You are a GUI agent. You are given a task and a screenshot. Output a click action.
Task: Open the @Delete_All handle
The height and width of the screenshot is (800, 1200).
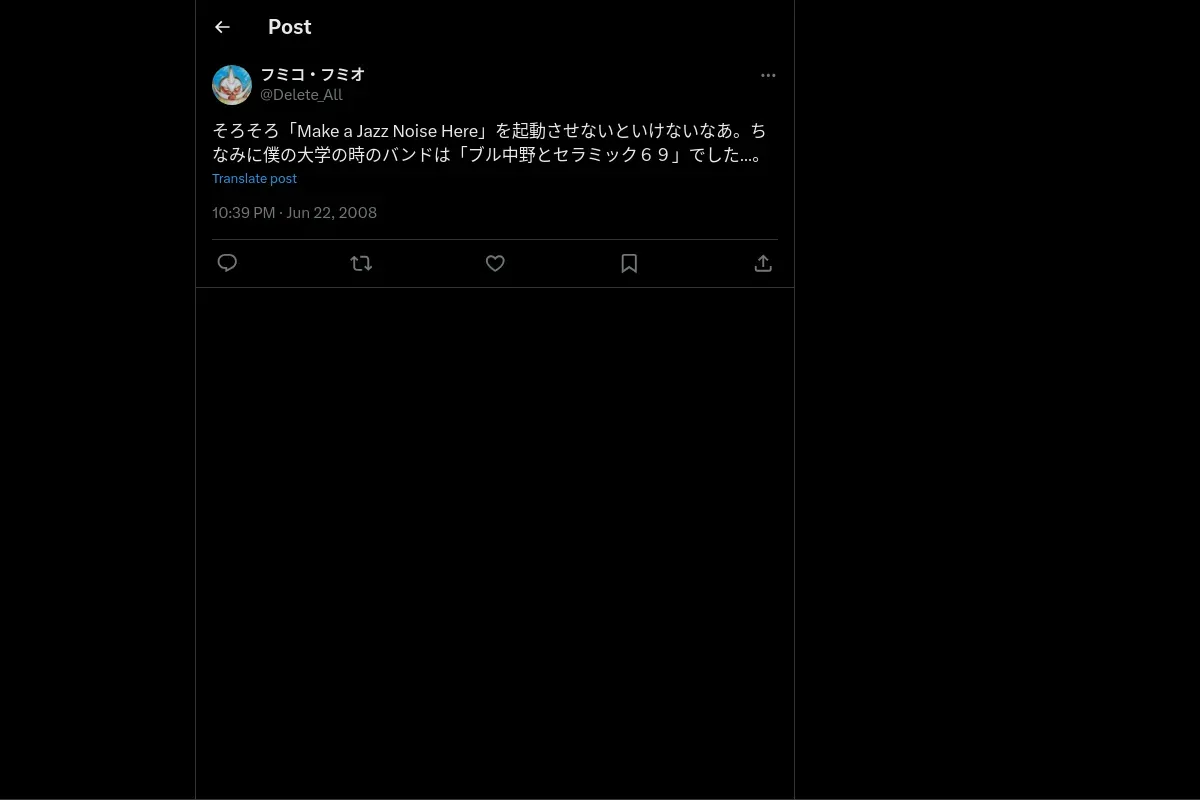pyautogui.click(x=301, y=95)
